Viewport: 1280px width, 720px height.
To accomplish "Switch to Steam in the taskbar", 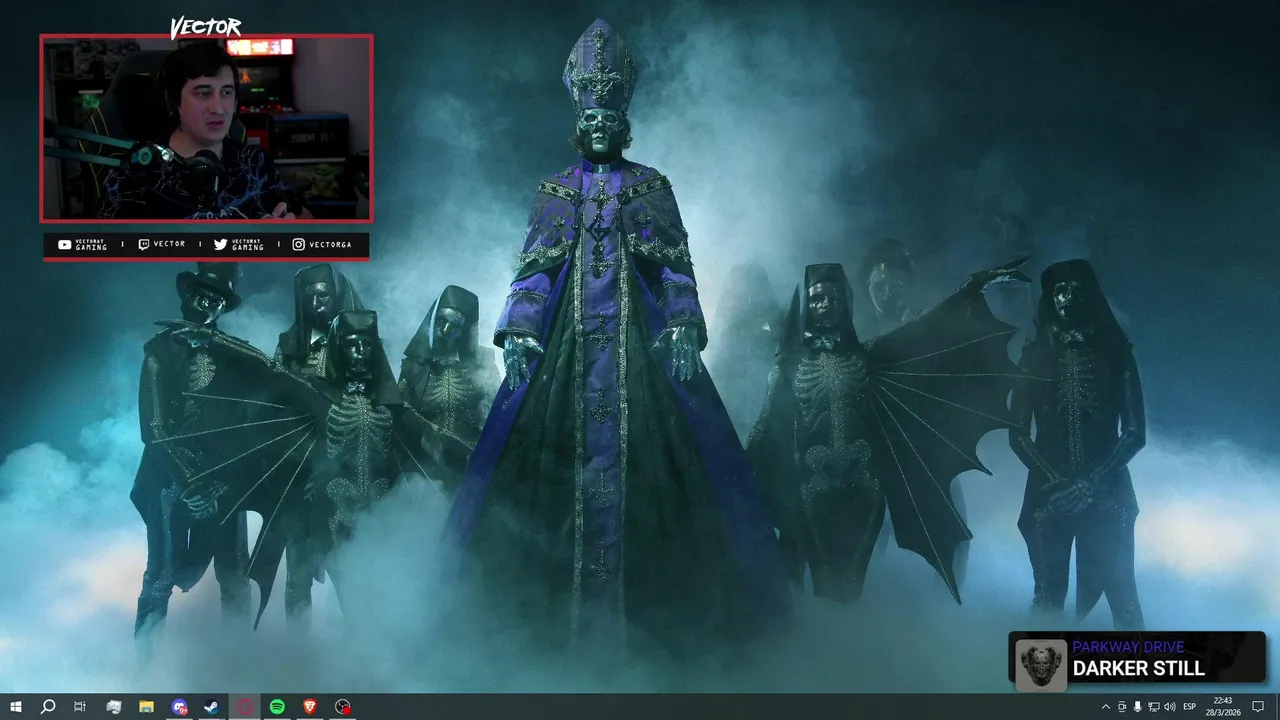I will tap(212, 707).
